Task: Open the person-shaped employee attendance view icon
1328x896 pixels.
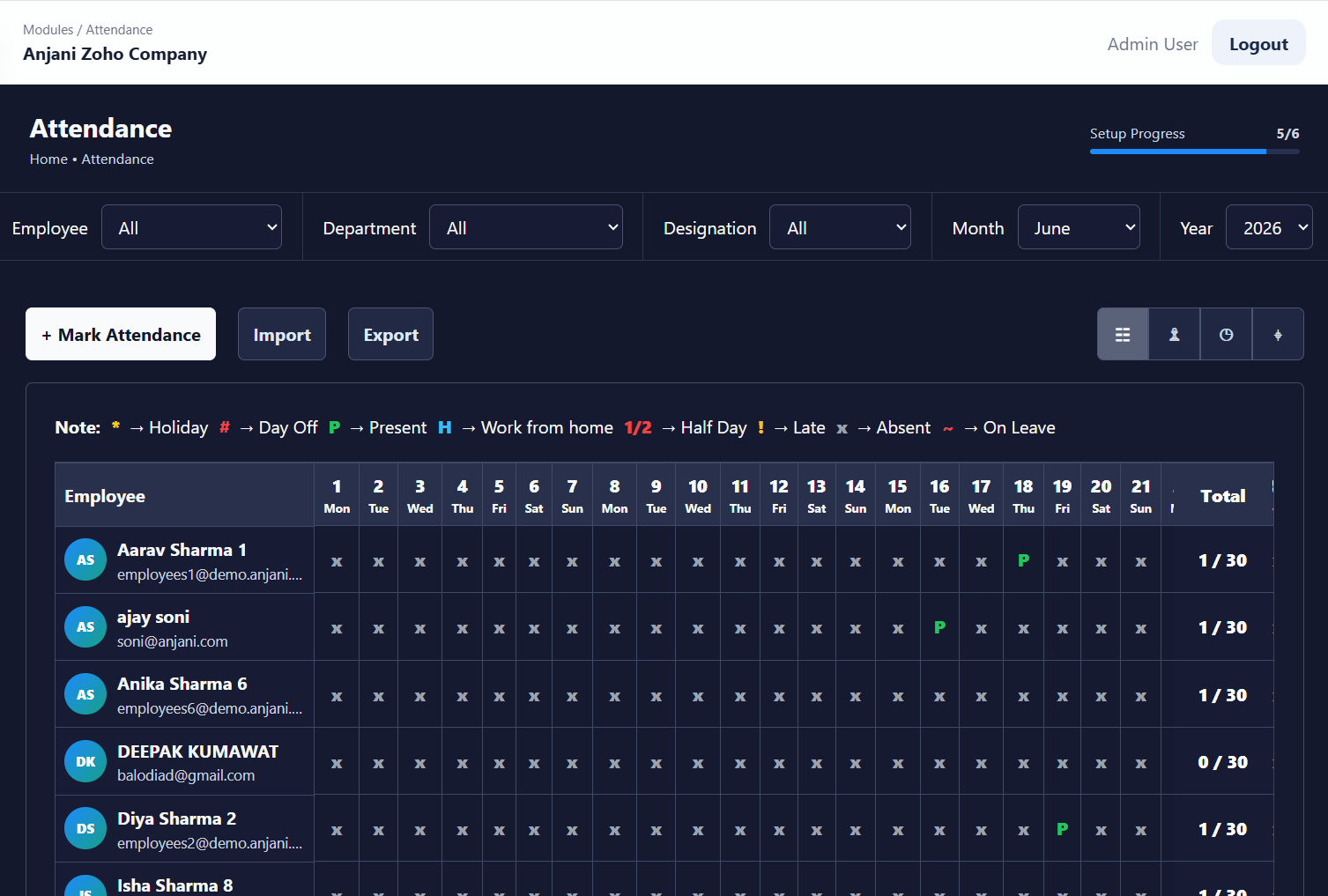Action: point(1174,334)
